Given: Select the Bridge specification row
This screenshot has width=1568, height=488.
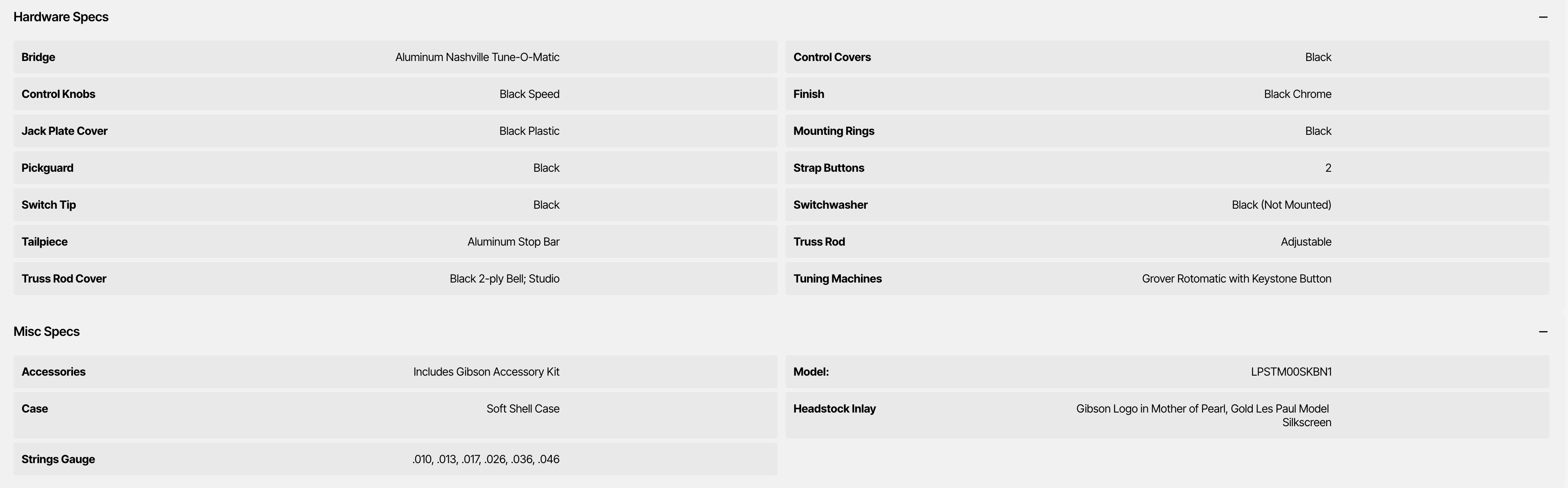Looking at the screenshot, I should click(x=395, y=57).
